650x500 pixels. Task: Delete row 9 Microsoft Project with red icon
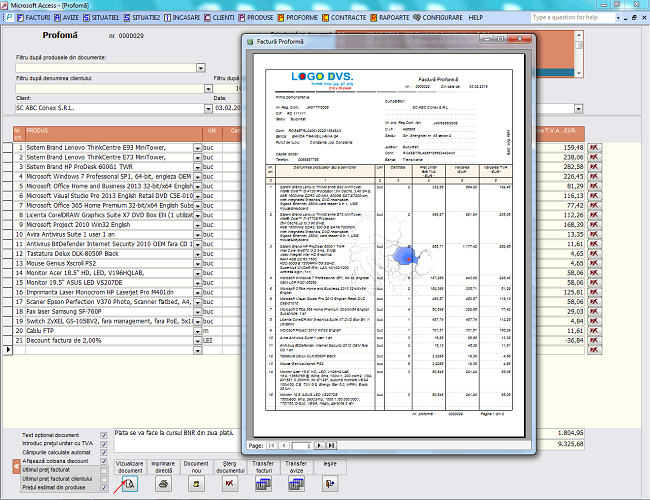pyautogui.click(x=594, y=225)
